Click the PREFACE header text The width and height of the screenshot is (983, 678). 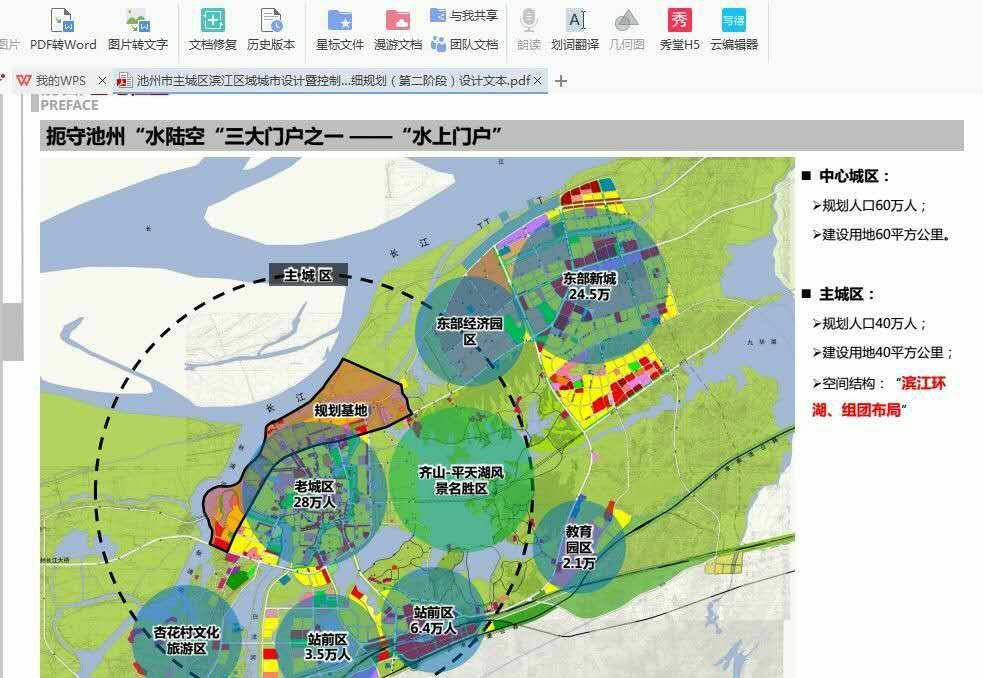pyautogui.click(x=70, y=105)
